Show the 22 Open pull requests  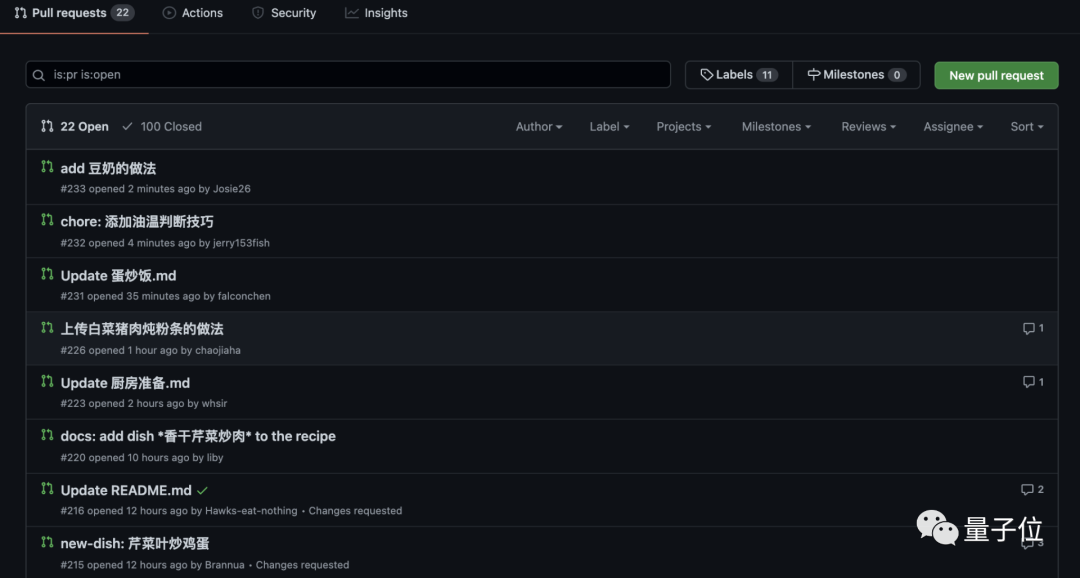click(75, 127)
